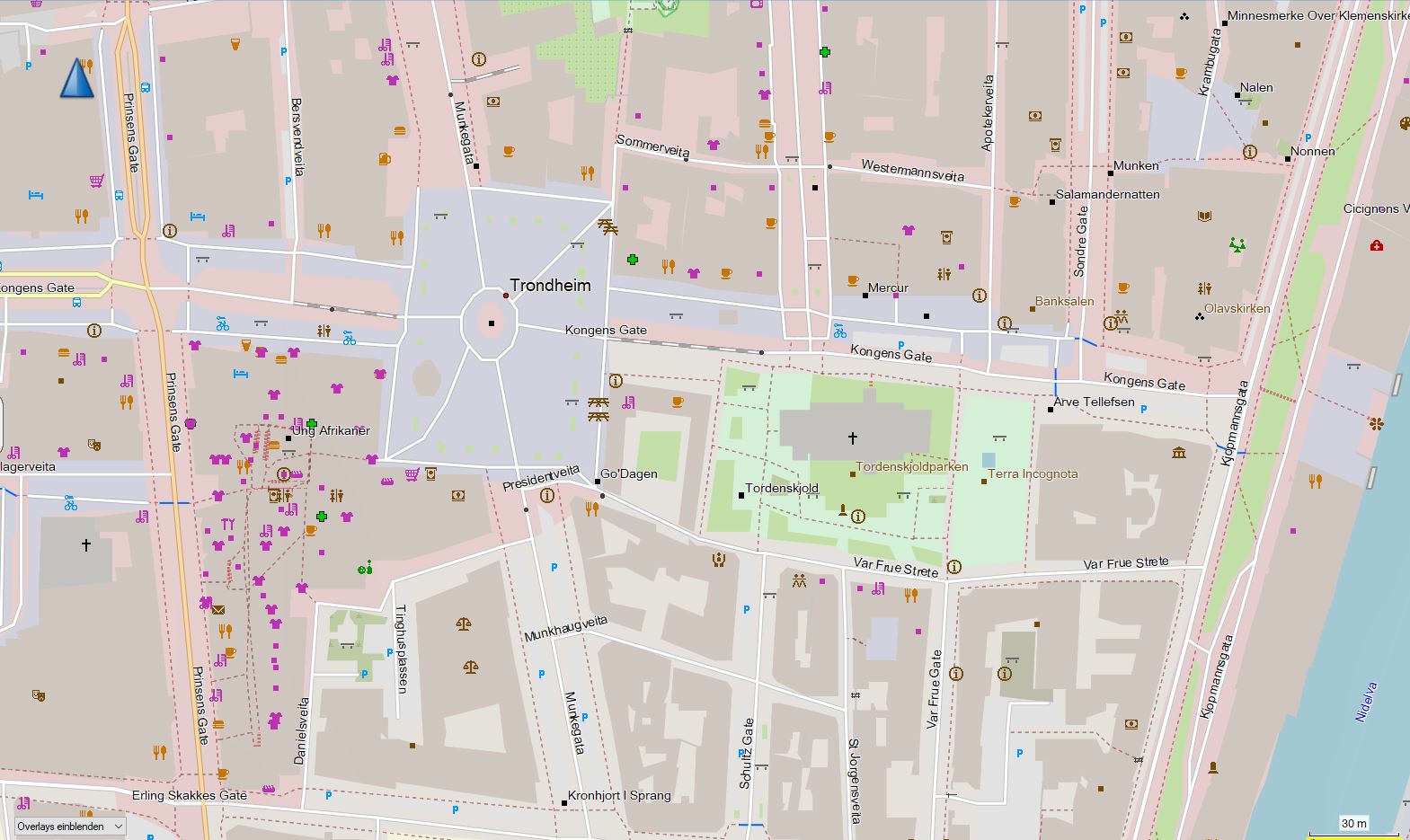
Task: Click the Tordenskjoldparken label
Action: point(912,466)
